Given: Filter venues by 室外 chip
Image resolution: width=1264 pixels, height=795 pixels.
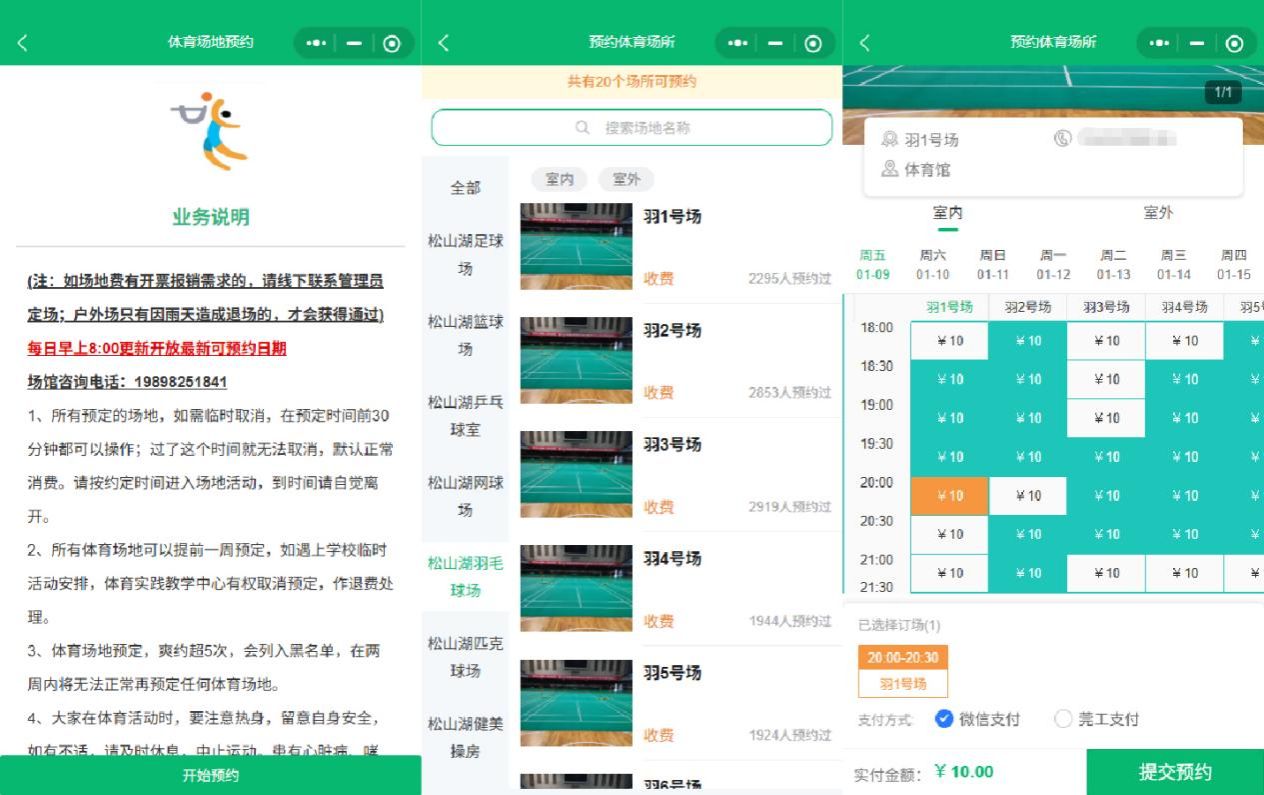Looking at the screenshot, I should pos(626,179).
